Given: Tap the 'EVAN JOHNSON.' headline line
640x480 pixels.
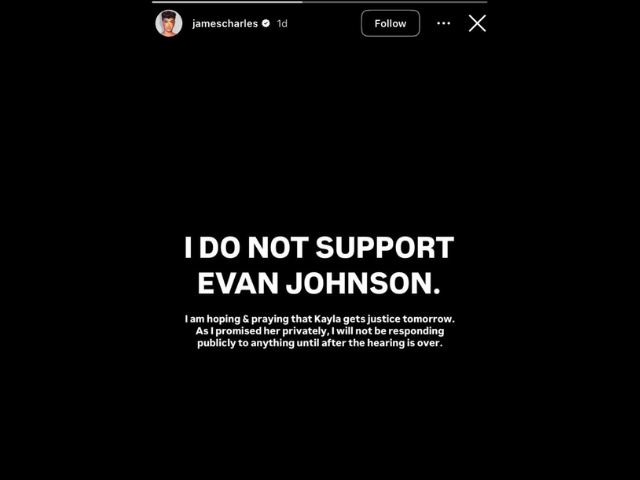Looking at the screenshot, I should click(x=319, y=283).
